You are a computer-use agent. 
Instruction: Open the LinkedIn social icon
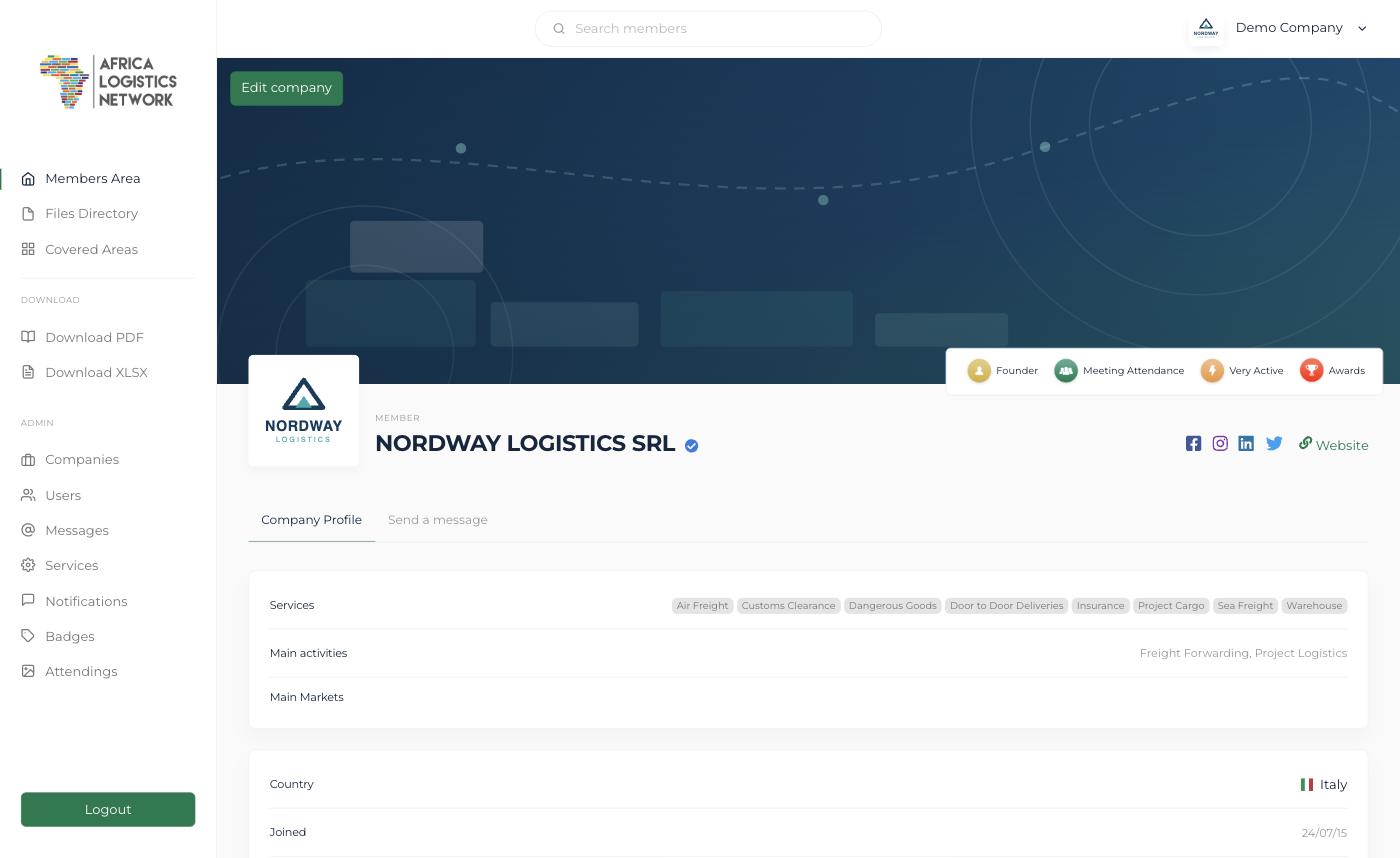1246,443
